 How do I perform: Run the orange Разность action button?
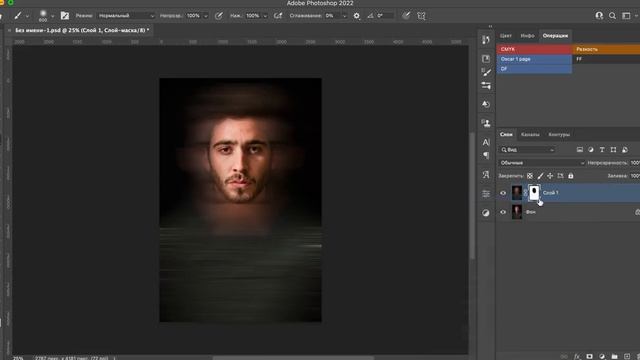pyautogui.click(x=606, y=49)
